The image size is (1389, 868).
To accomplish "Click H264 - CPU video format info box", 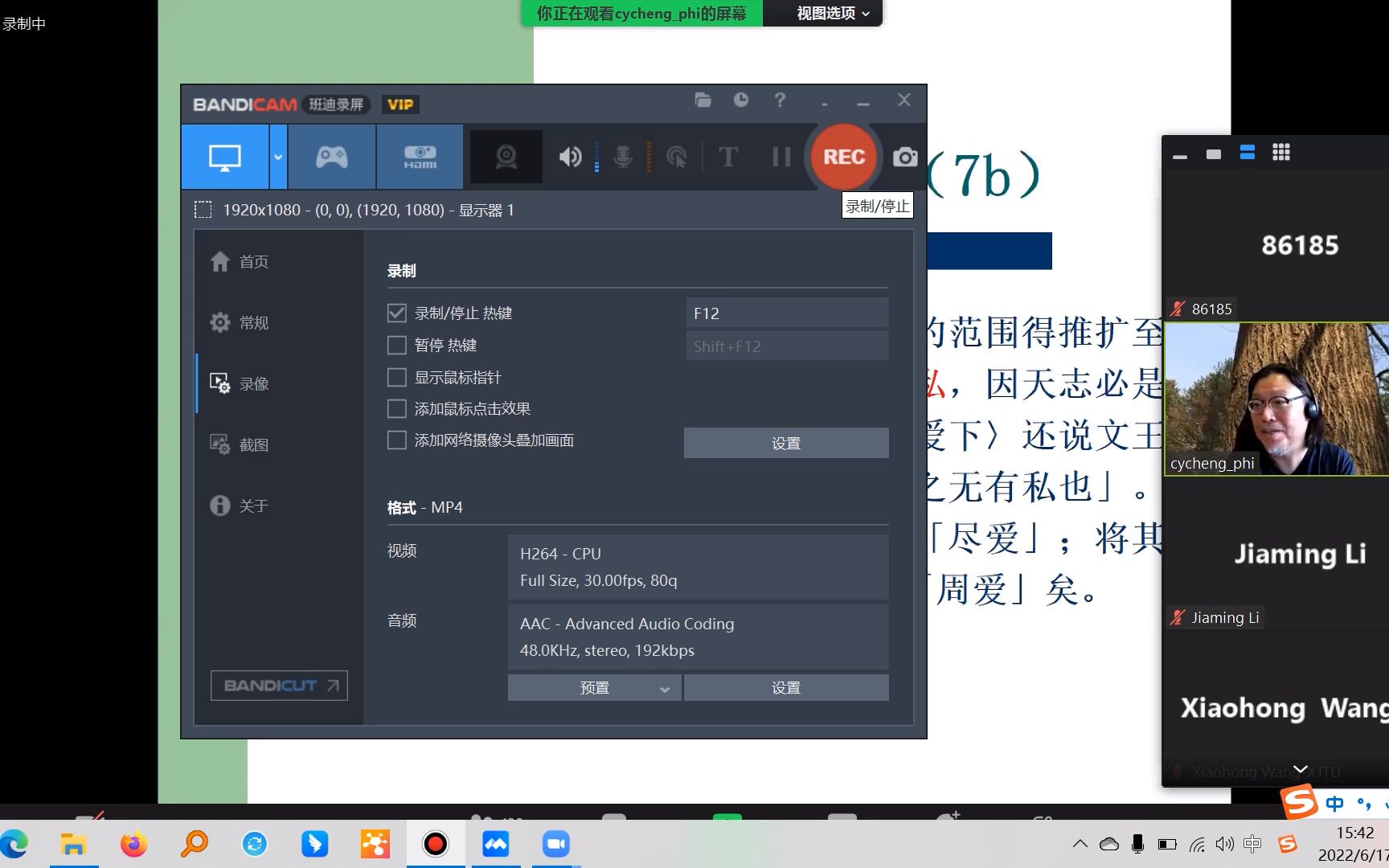I will tap(698, 567).
